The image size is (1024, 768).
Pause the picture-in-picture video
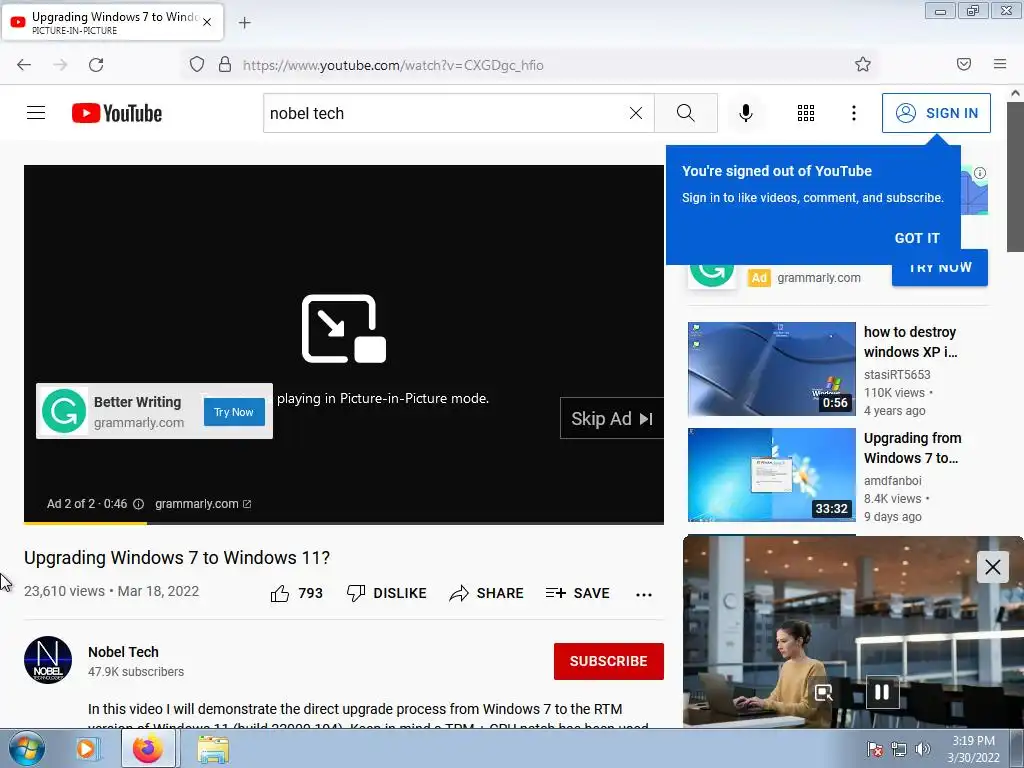click(882, 692)
